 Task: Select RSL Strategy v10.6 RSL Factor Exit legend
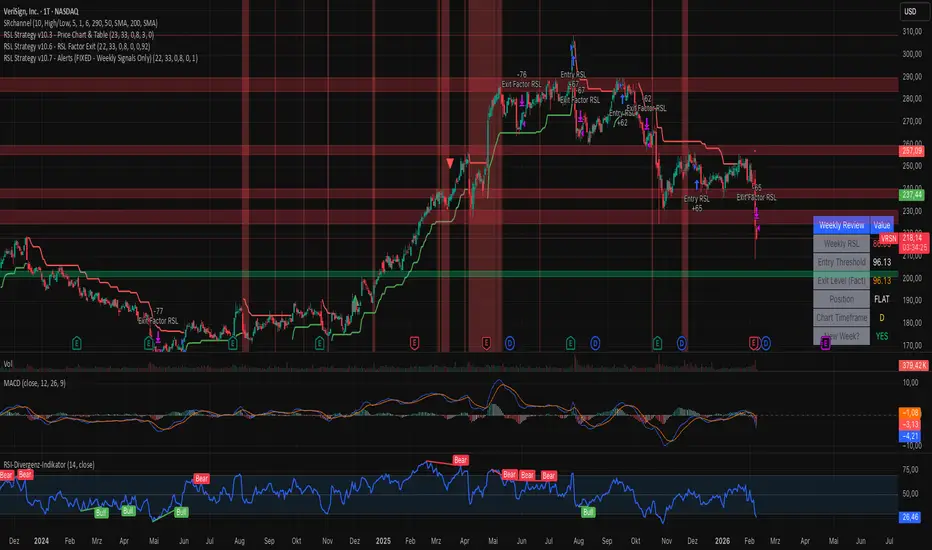click(x=77, y=46)
